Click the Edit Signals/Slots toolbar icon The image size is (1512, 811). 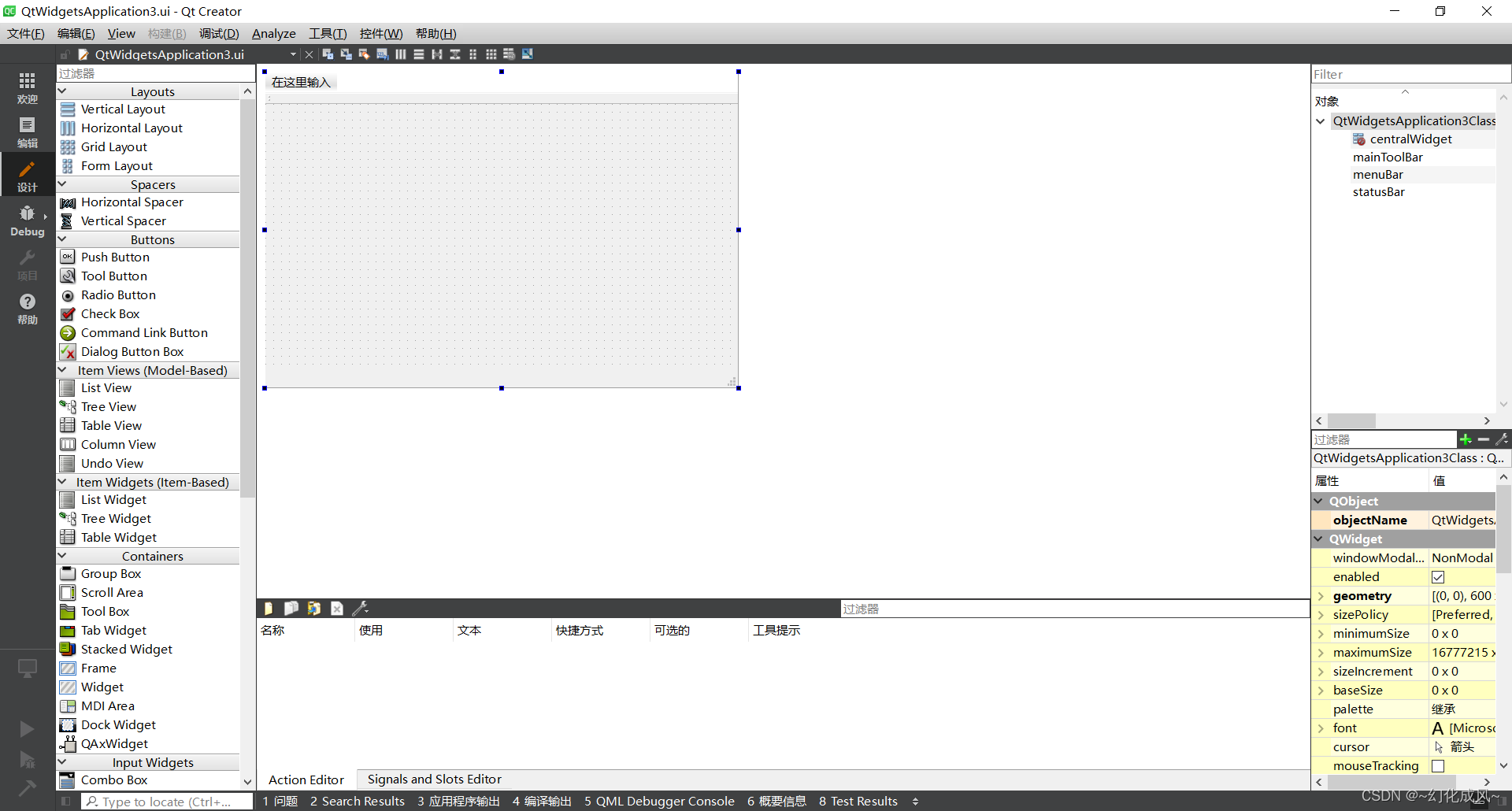(x=346, y=54)
